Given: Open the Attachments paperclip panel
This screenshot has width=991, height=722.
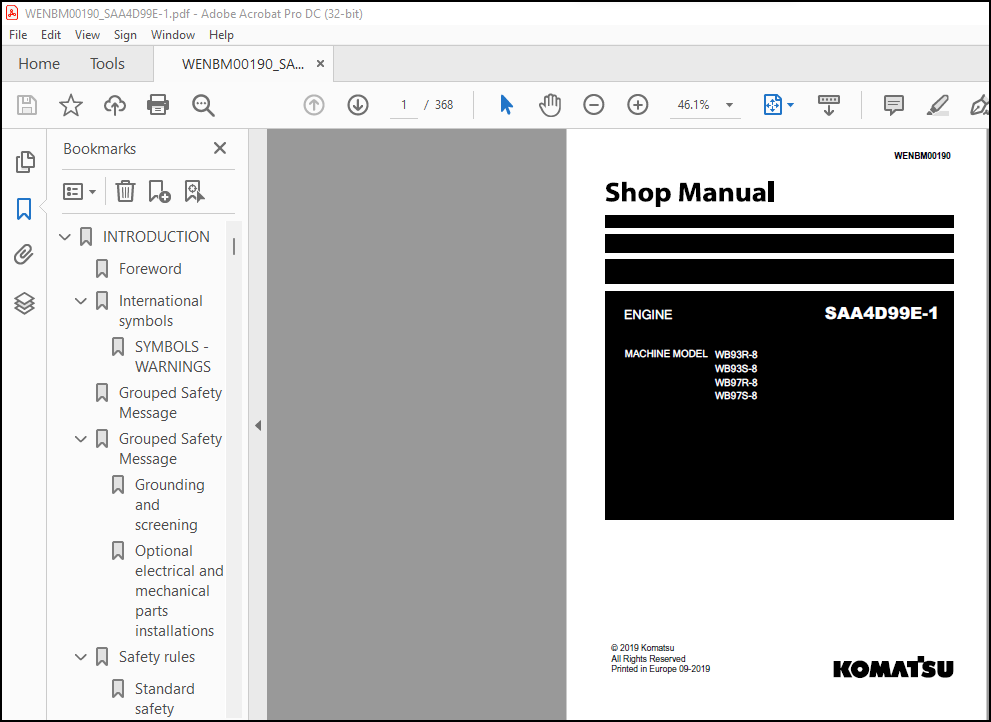Looking at the screenshot, I should [24, 255].
